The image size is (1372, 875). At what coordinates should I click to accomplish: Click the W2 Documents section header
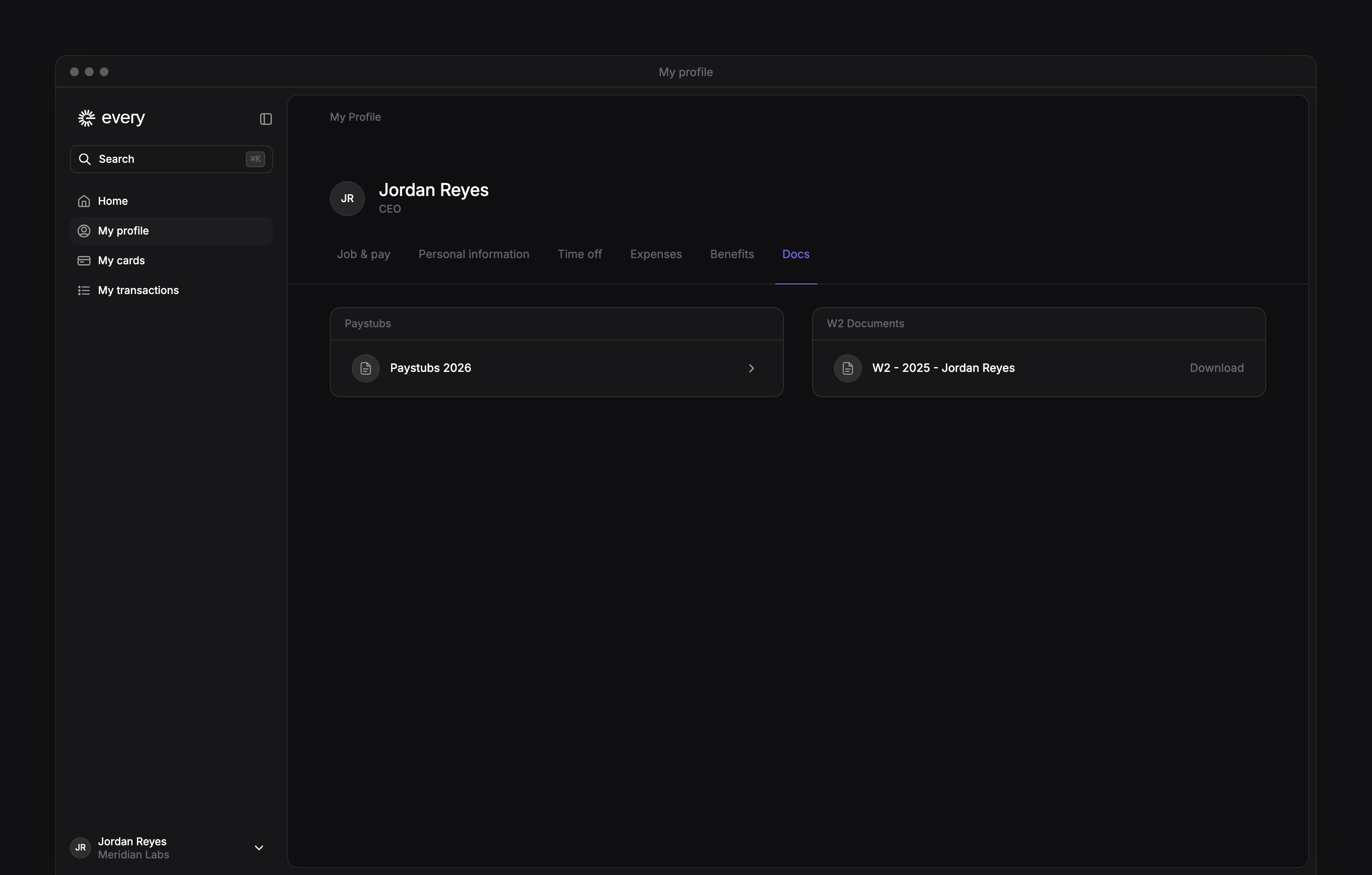click(865, 324)
